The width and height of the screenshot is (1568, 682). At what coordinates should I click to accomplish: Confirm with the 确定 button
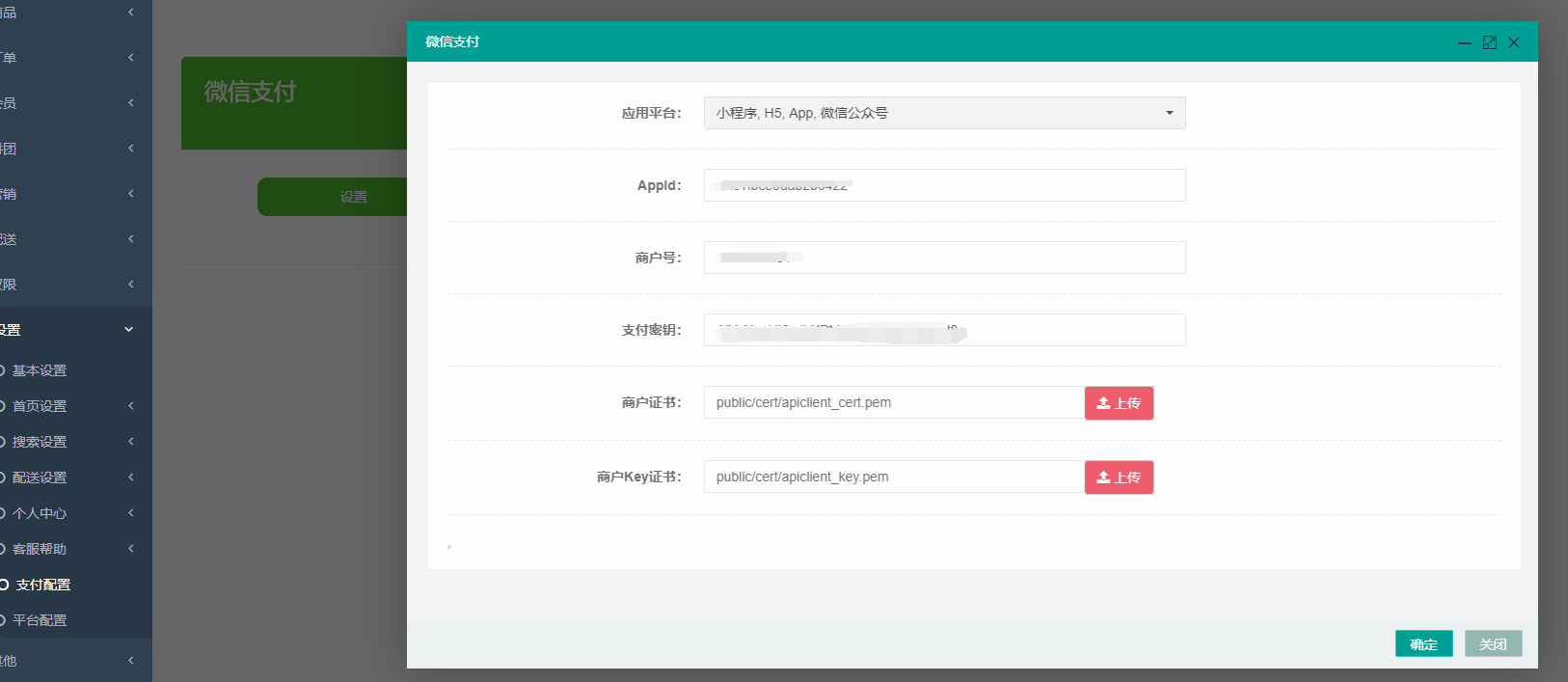pyautogui.click(x=1423, y=643)
